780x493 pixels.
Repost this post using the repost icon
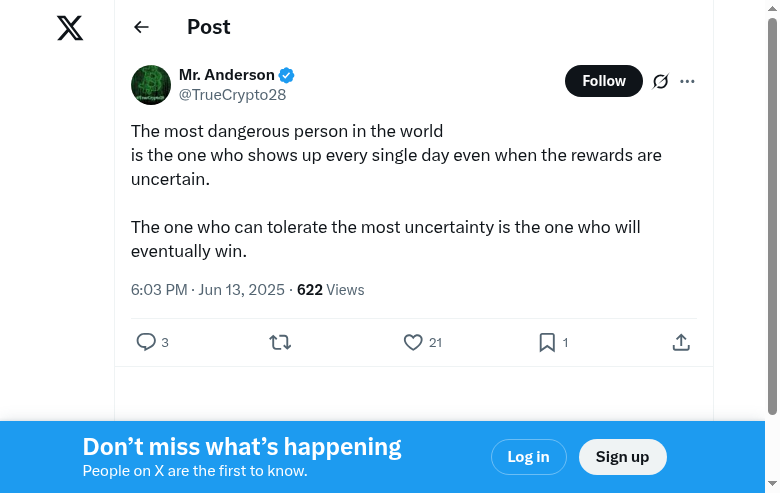280,342
